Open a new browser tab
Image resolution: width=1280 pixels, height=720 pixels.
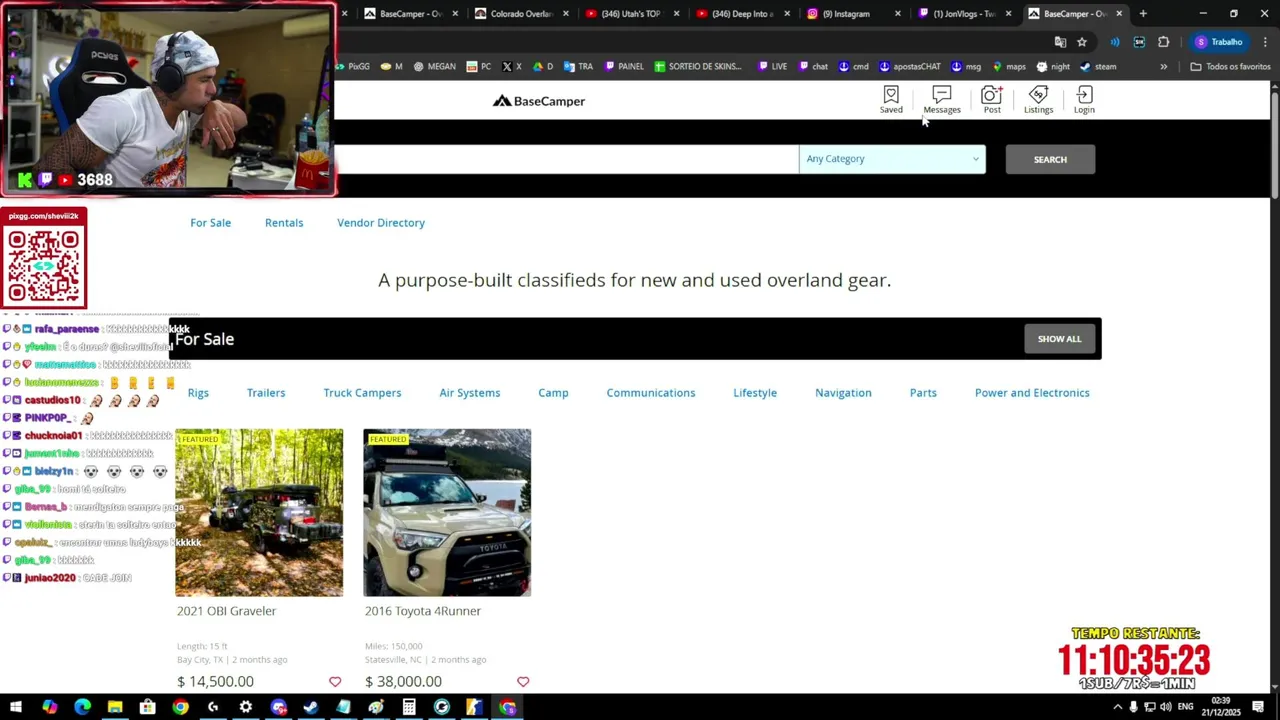1143,14
